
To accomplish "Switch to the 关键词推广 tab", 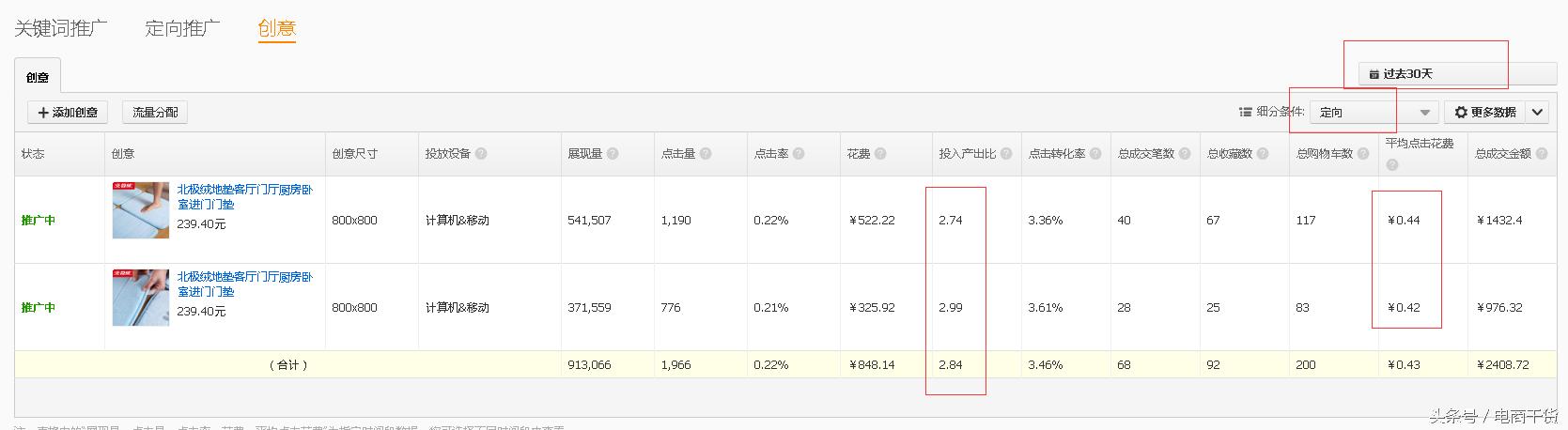I will tap(61, 28).
